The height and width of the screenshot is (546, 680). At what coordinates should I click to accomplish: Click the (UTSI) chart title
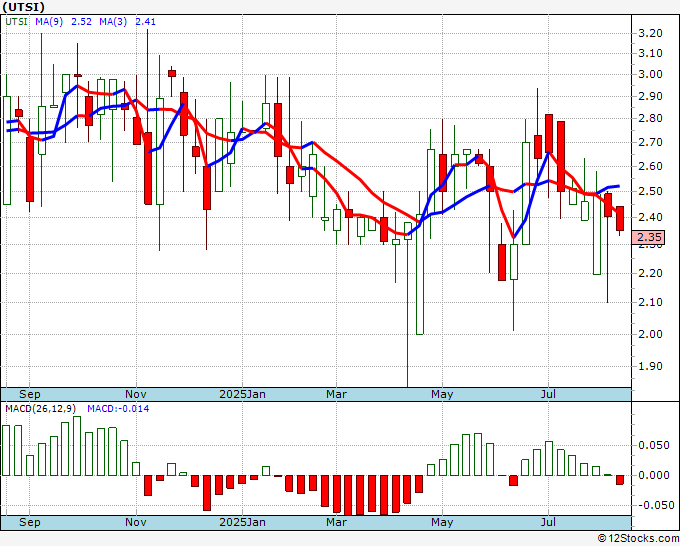pyautogui.click(x=23, y=7)
